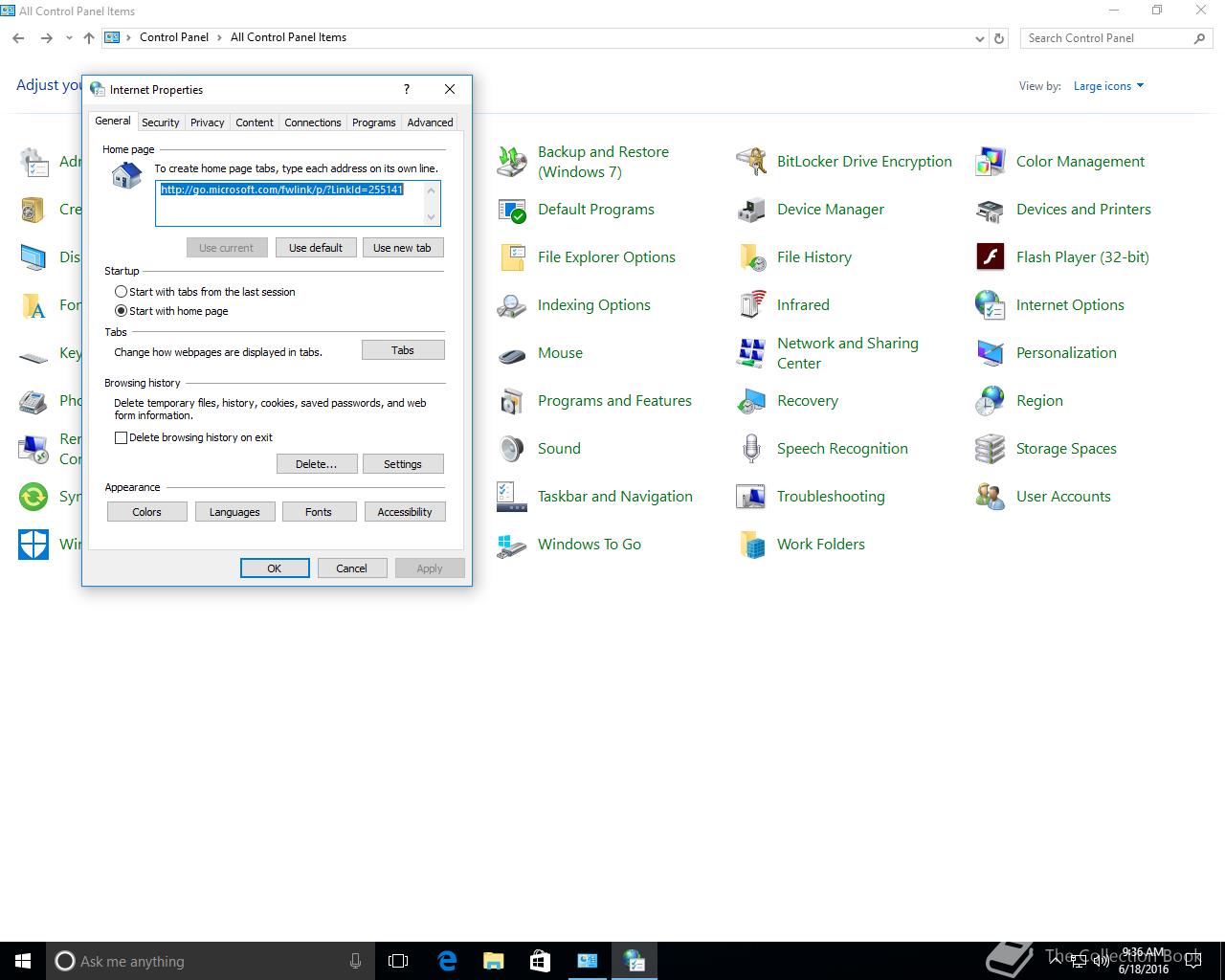Open the Indexing Options icon

pos(512,305)
